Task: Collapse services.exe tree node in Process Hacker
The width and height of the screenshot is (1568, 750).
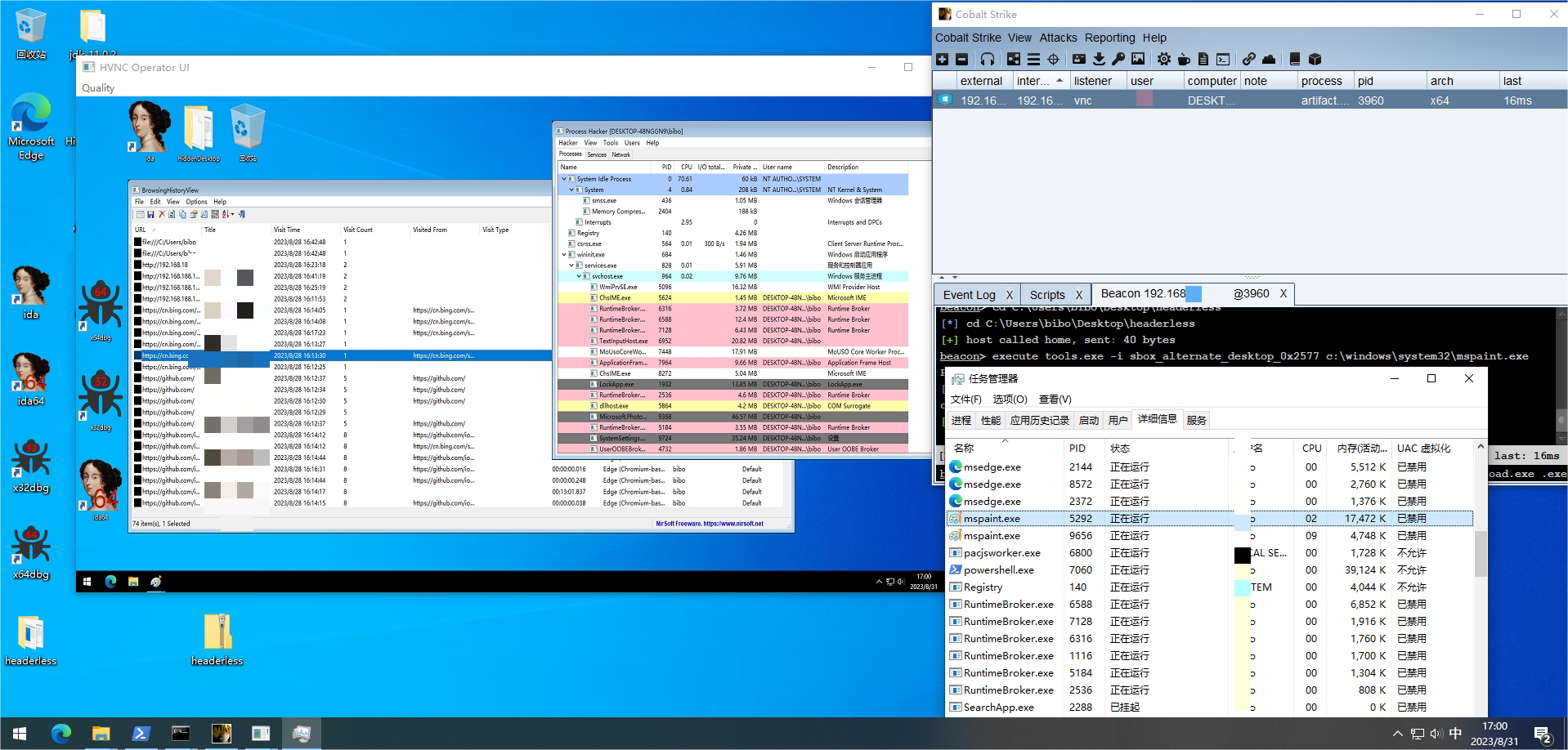Action: [x=571, y=266]
